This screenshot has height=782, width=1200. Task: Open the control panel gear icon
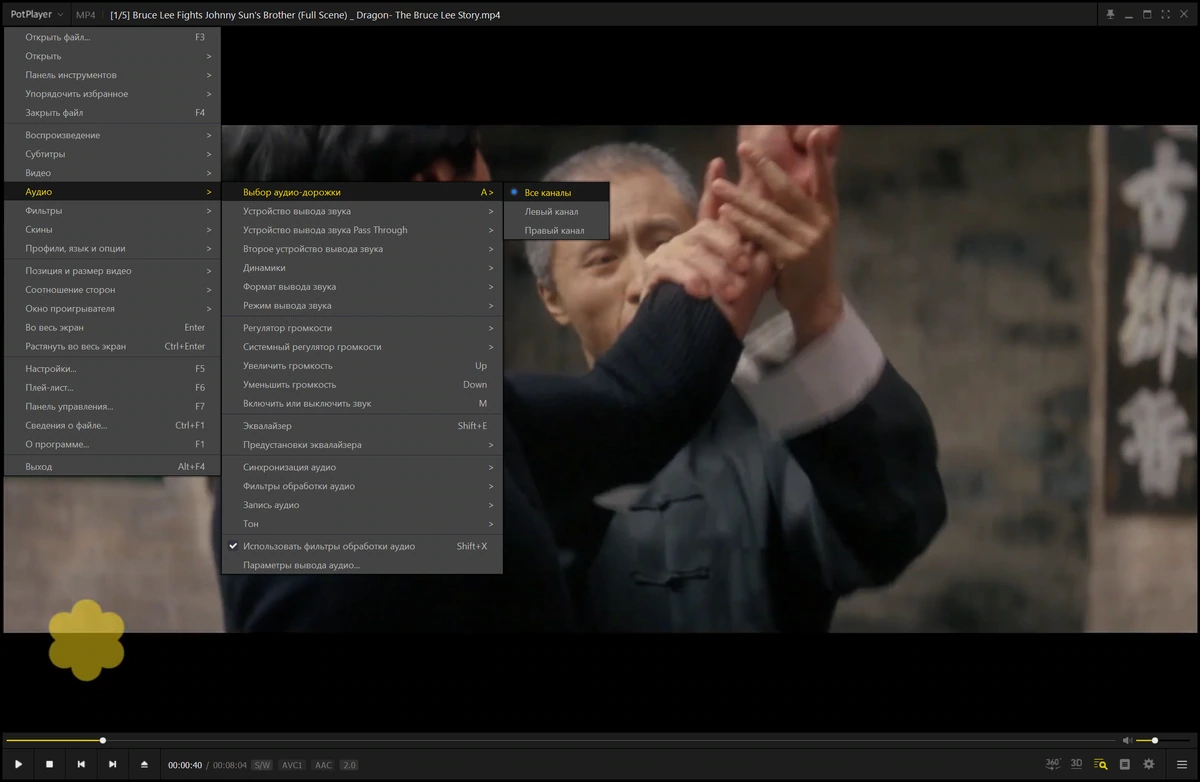pos(1148,764)
